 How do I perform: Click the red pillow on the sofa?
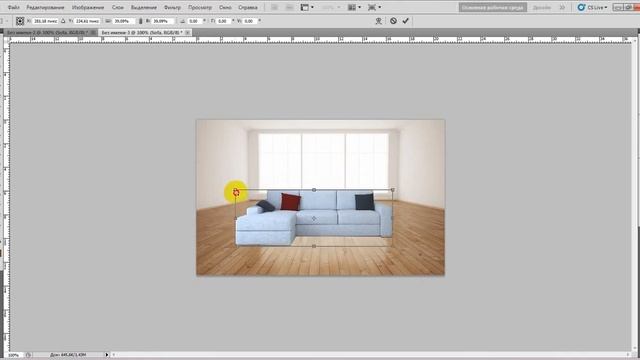pos(291,202)
